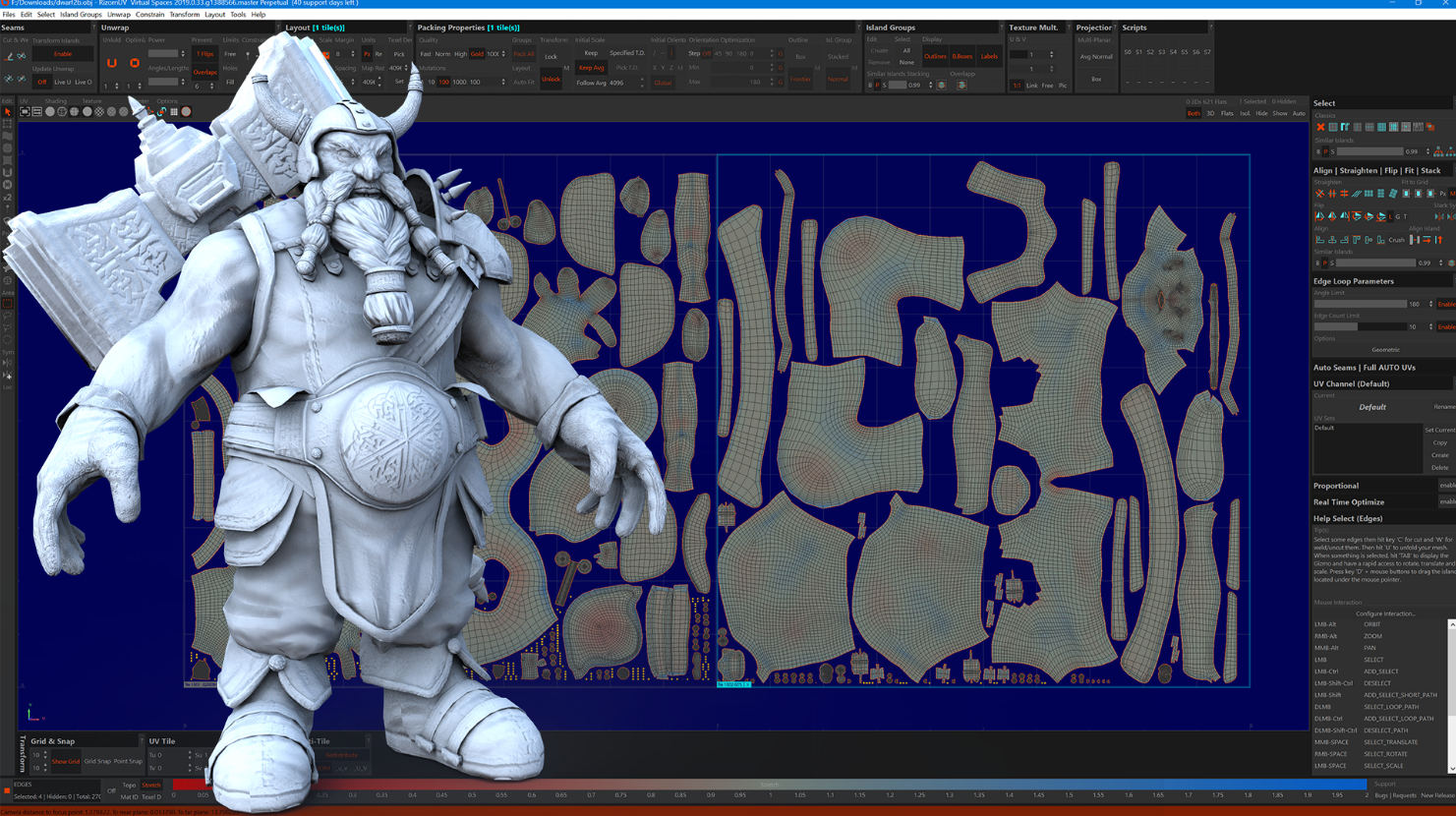Click the first Fit to Grid icon

(x=1407, y=194)
